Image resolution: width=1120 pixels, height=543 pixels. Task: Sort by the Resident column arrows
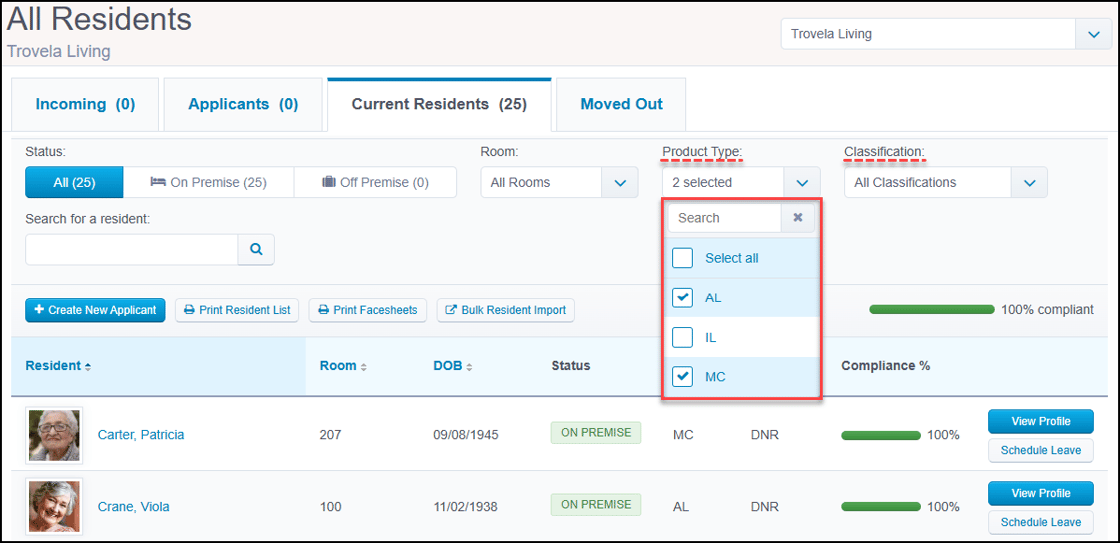click(x=88, y=367)
